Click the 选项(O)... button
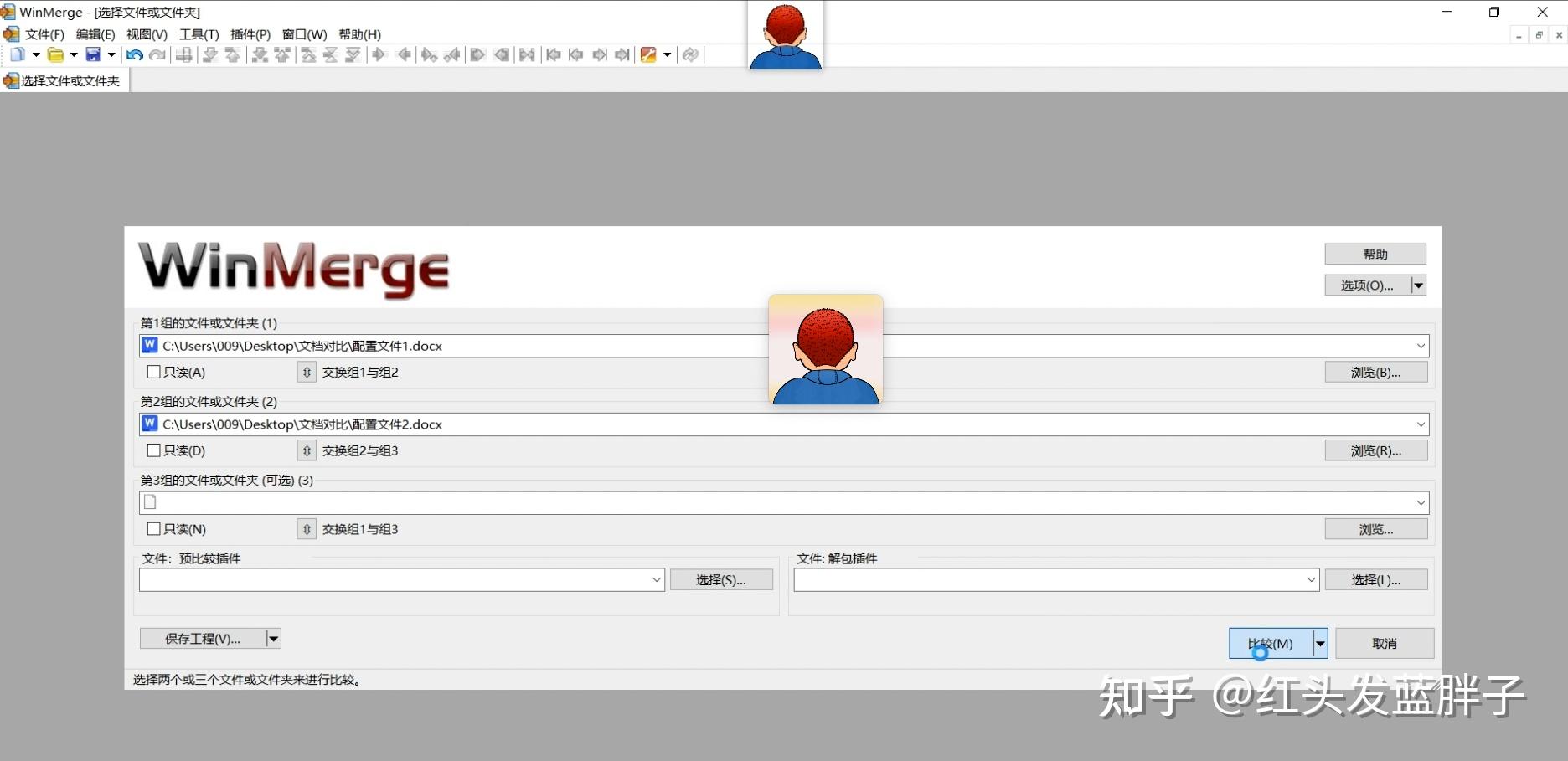Screen dimensions: 1568x761 [1367, 285]
